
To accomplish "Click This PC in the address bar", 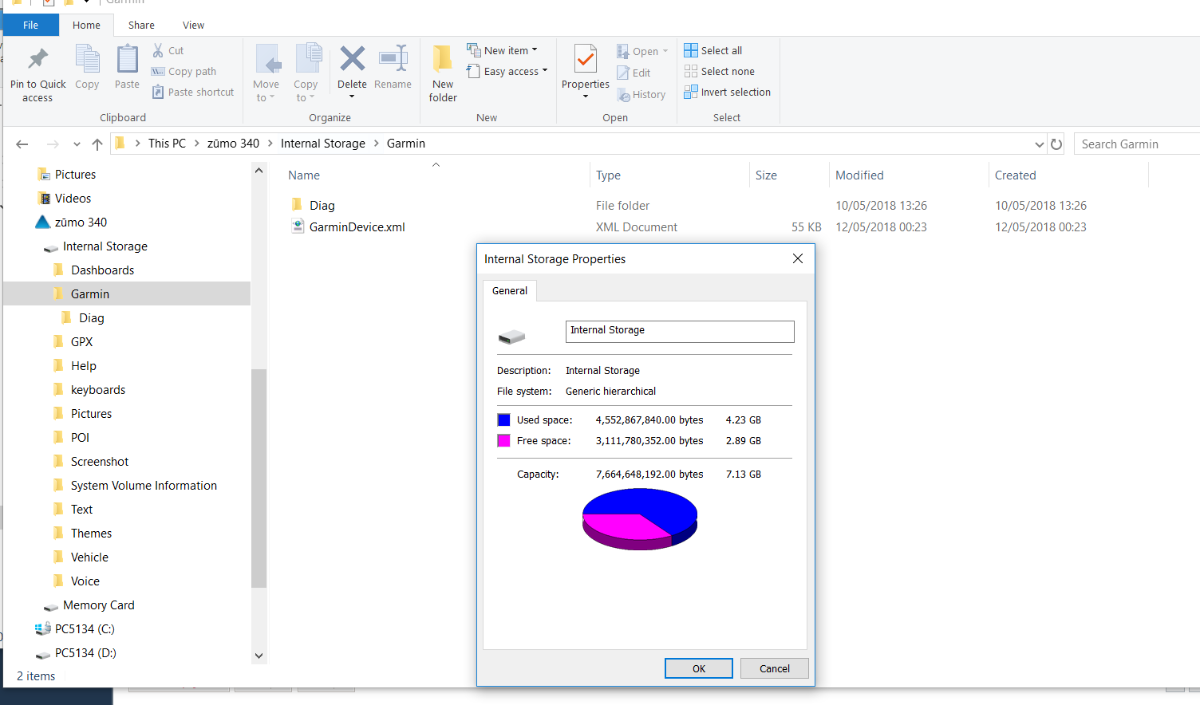I will [x=167, y=143].
